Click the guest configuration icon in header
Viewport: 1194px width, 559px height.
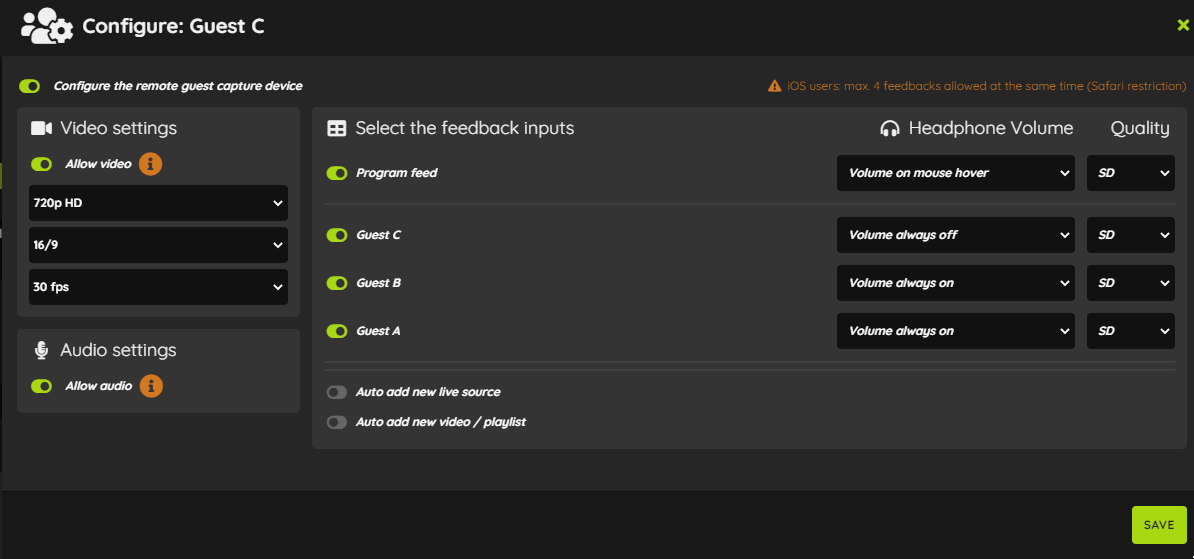(x=47, y=25)
